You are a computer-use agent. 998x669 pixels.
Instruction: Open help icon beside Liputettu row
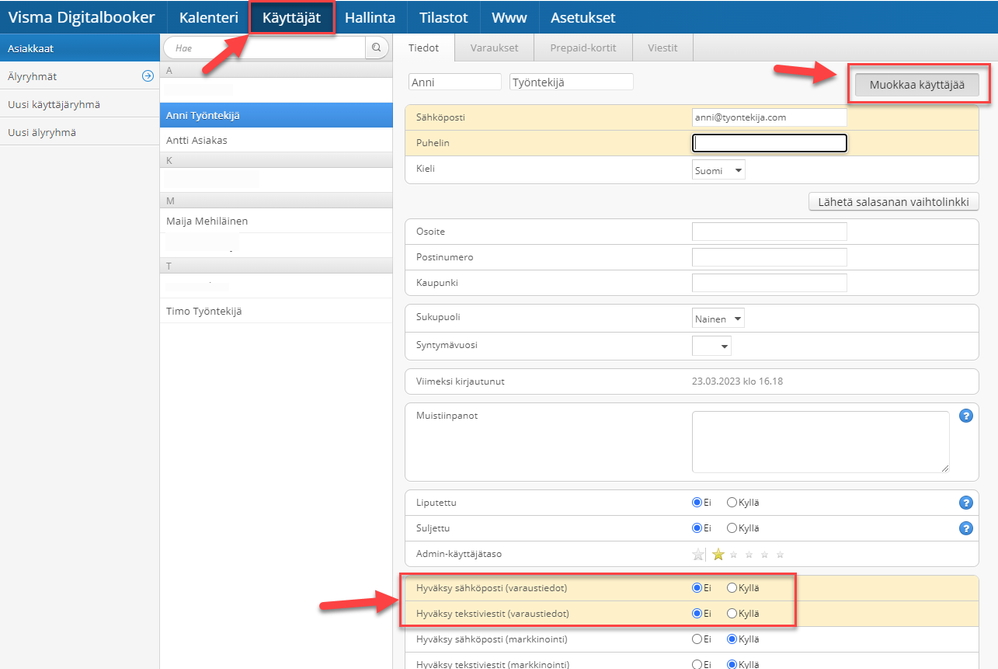[x=966, y=503]
